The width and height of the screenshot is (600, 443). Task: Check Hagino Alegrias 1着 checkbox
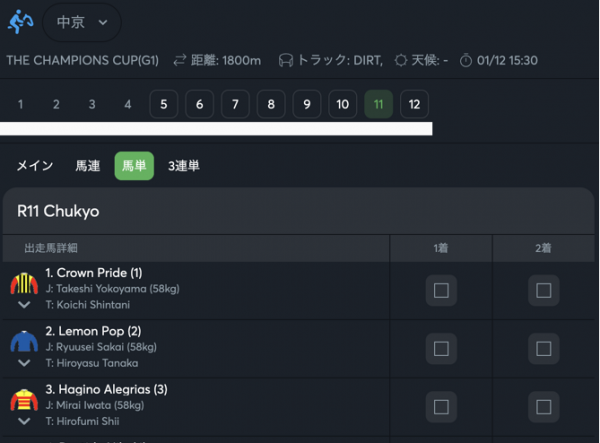(441, 407)
